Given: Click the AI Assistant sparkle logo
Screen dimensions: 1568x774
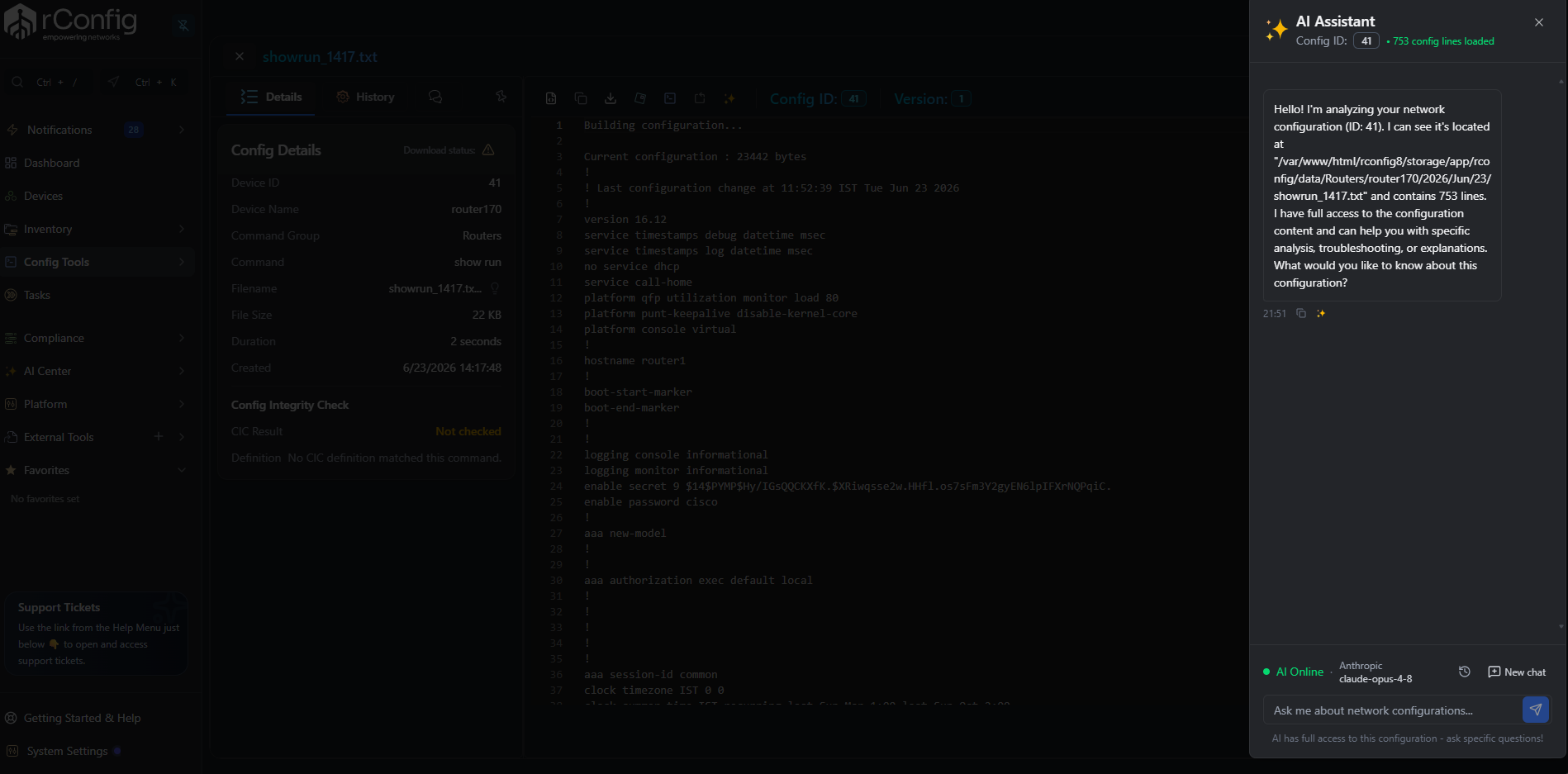Looking at the screenshot, I should click(1276, 31).
